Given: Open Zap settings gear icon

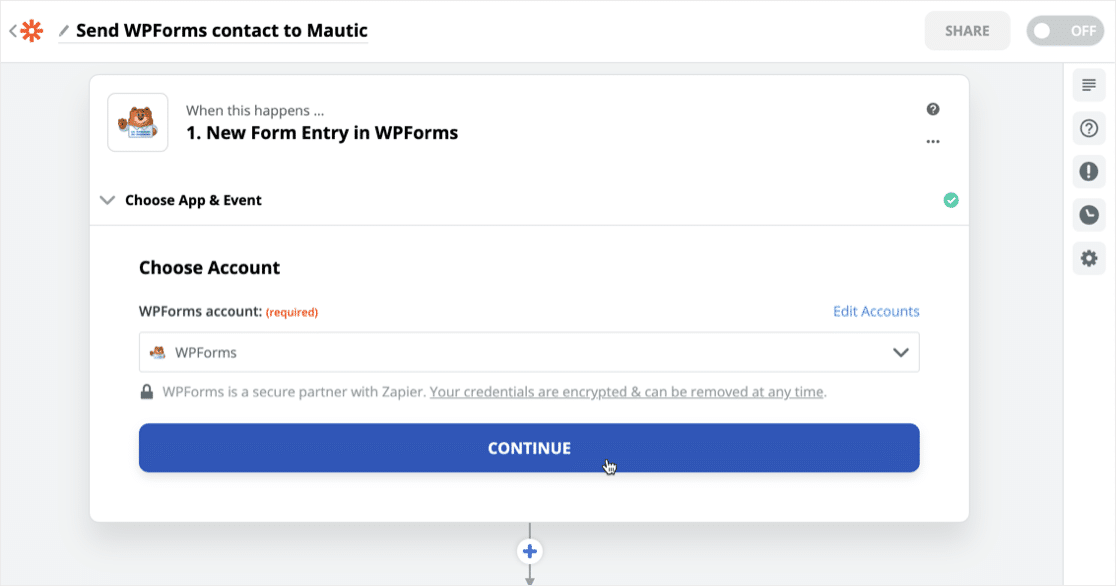Looking at the screenshot, I should [1089, 258].
